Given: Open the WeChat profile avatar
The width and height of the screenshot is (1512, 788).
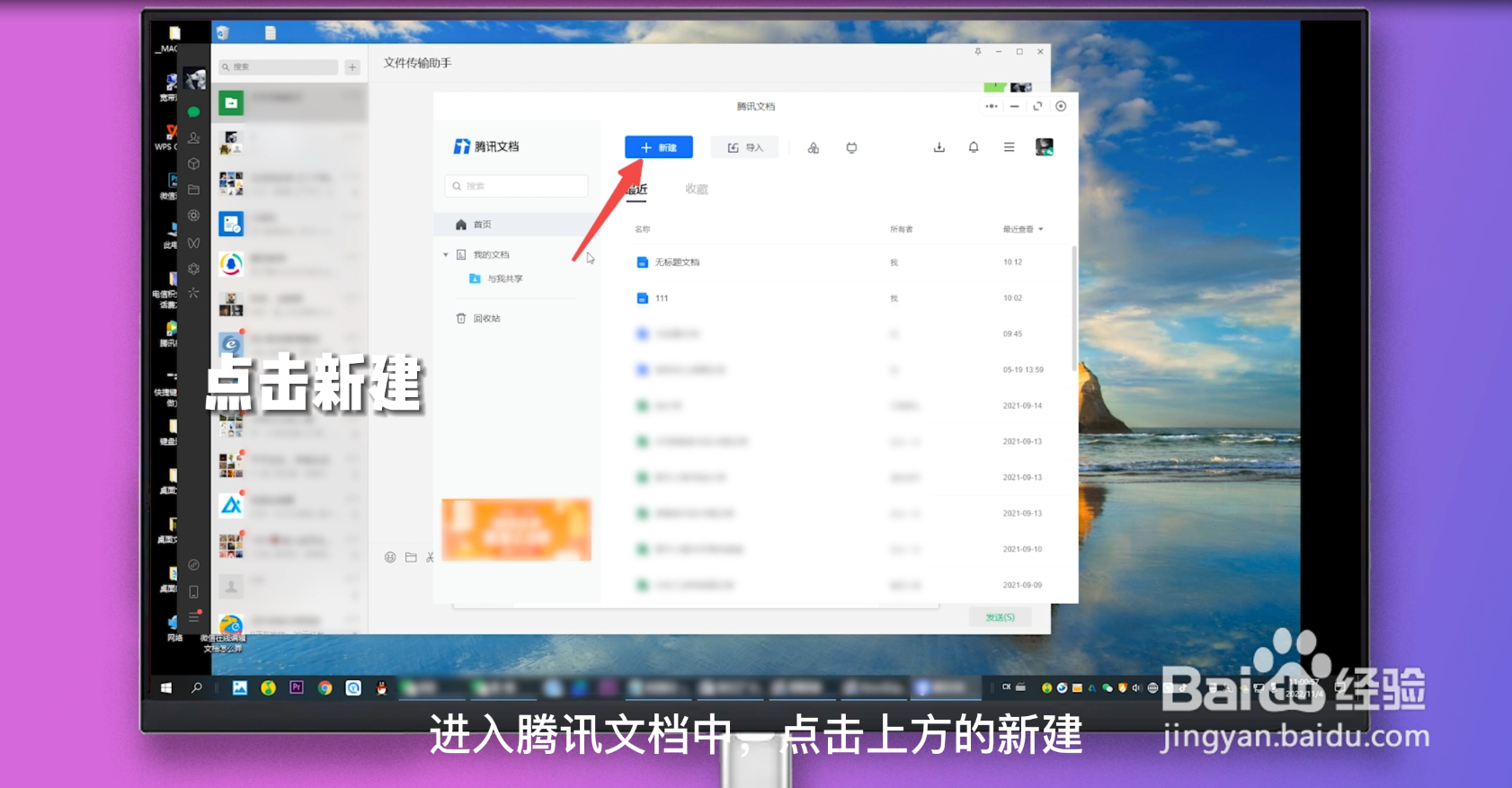Looking at the screenshot, I should 195,79.
